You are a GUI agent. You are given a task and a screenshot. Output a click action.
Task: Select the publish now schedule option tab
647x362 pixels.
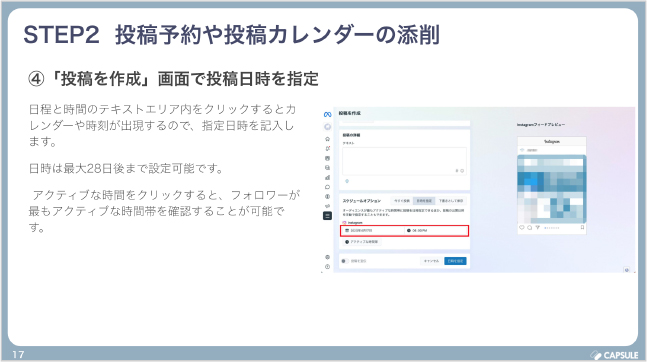pyautogui.click(x=402, y=201)
